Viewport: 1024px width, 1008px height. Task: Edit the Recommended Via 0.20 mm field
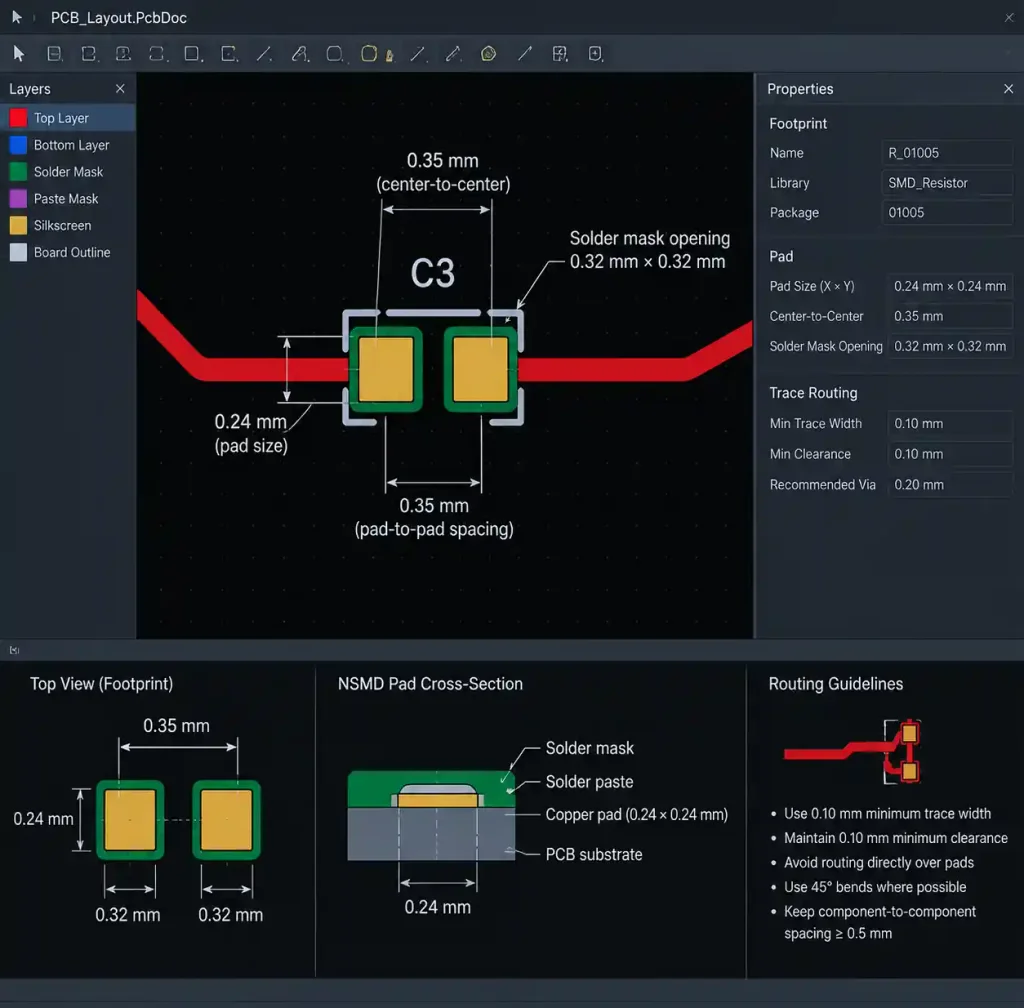click(x=950, y=484)
